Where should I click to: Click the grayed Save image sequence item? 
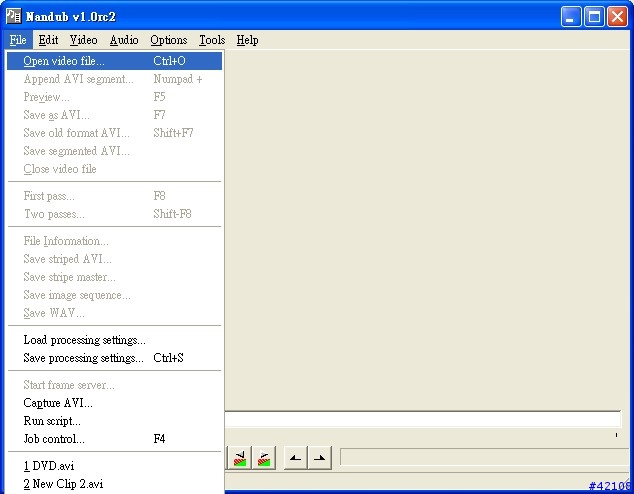click(114, 295)
